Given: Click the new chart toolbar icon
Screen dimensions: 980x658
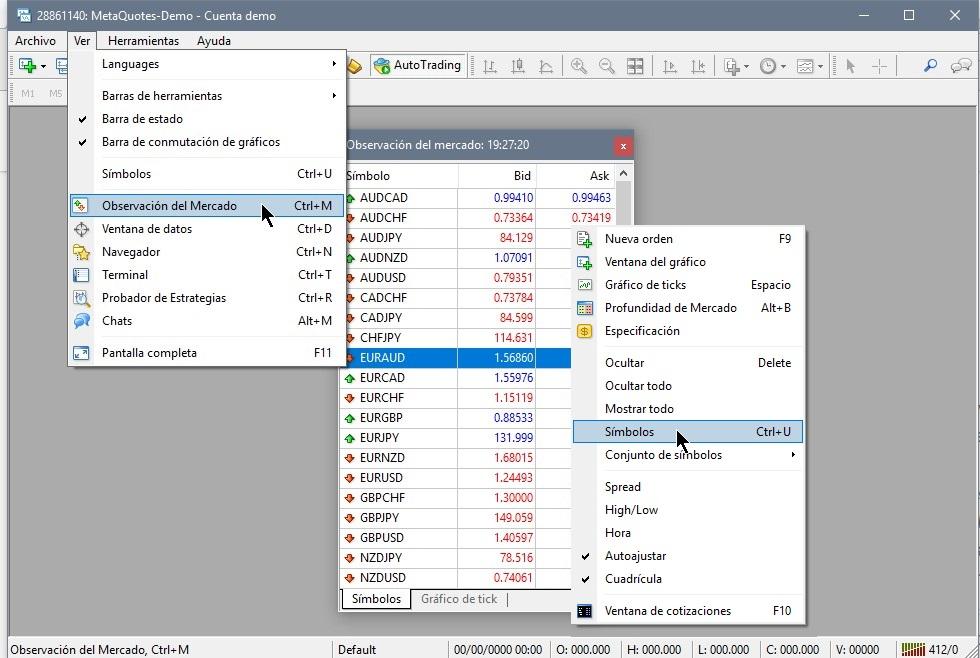Looking at the screenshot, I should tap(27, 65).
